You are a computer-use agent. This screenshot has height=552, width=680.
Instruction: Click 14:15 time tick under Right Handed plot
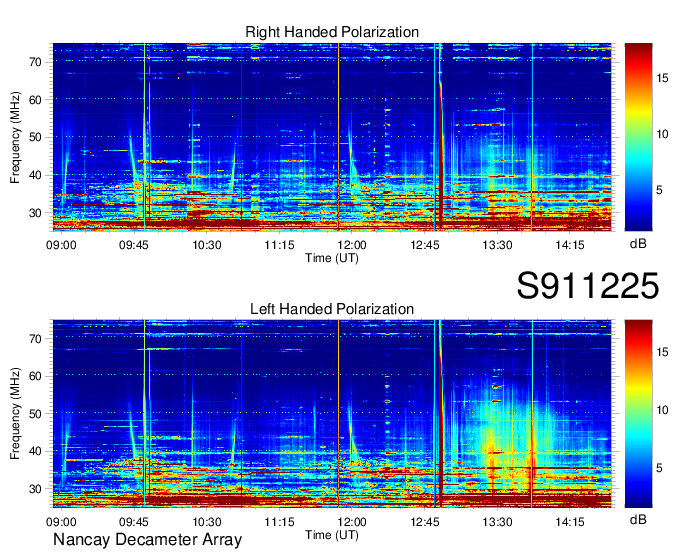tap(570, 245)
